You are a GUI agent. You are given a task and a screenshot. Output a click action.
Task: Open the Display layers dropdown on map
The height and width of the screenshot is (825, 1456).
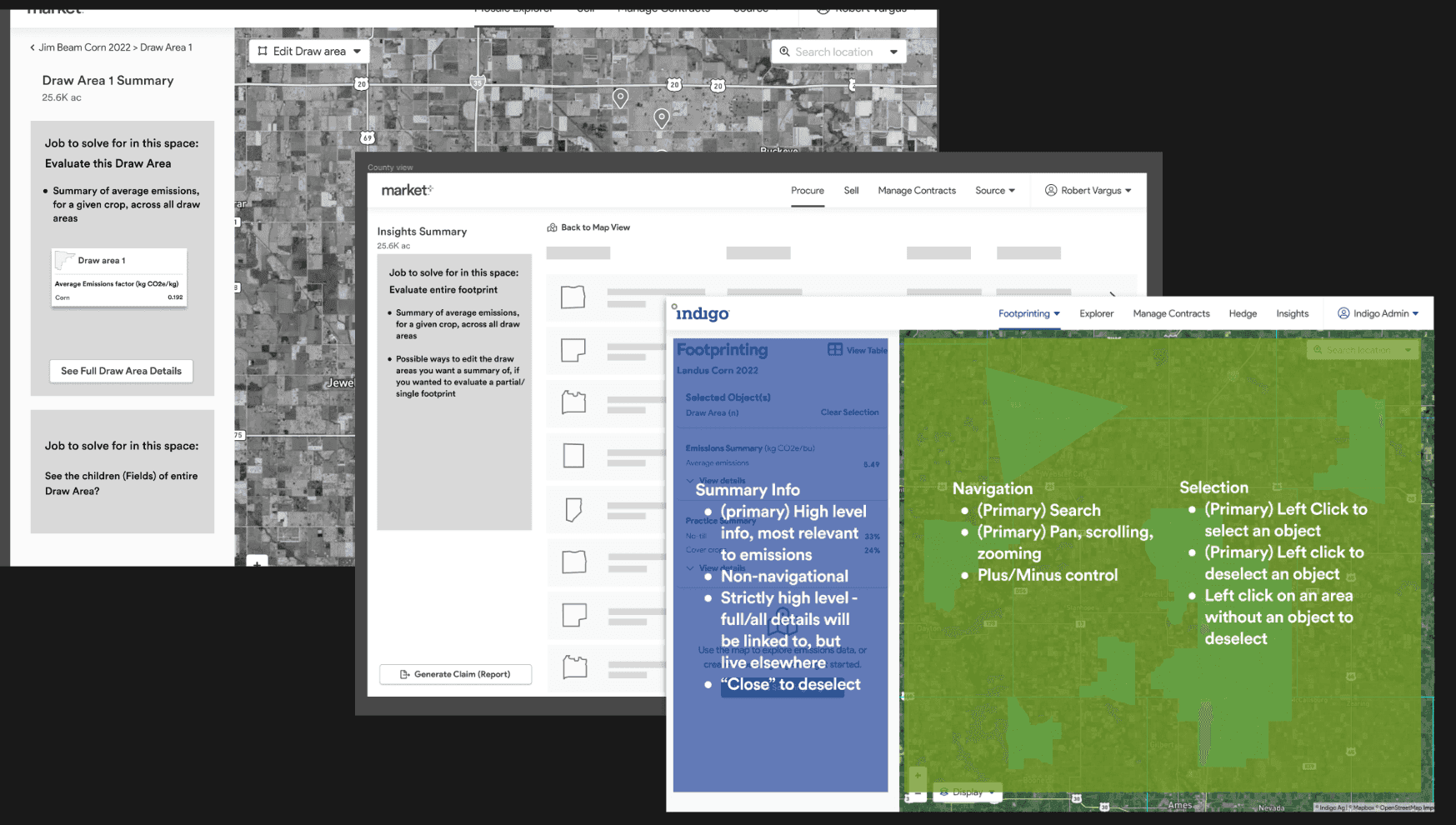tap(967, 792)
